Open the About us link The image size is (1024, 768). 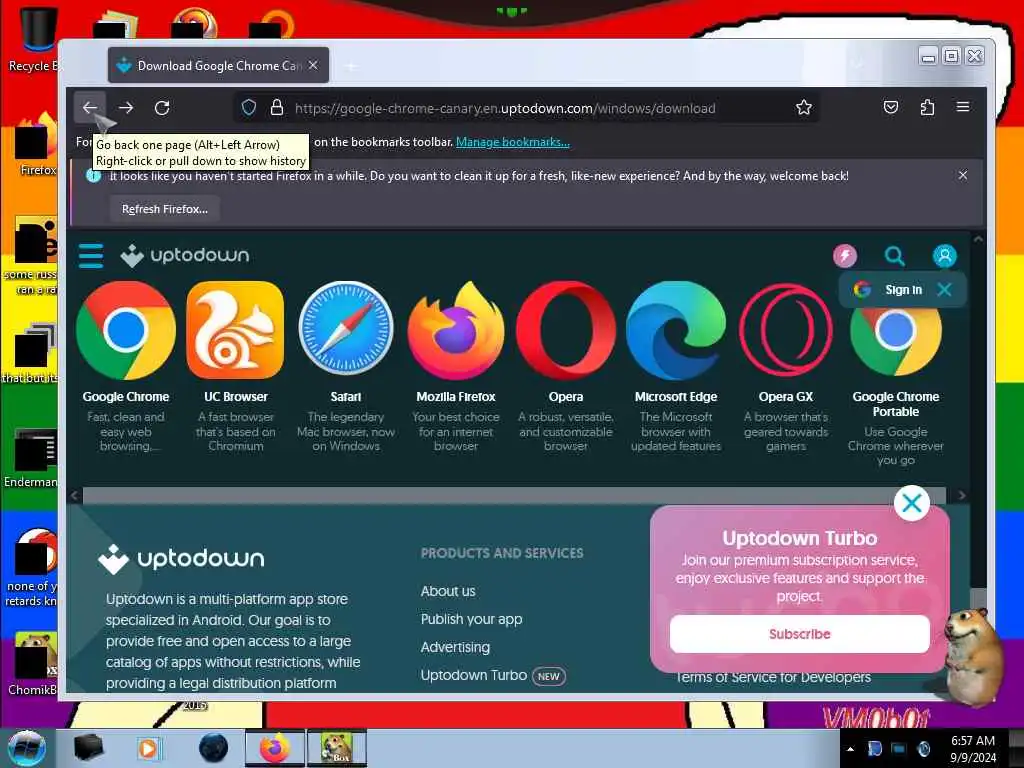(448, 591)
